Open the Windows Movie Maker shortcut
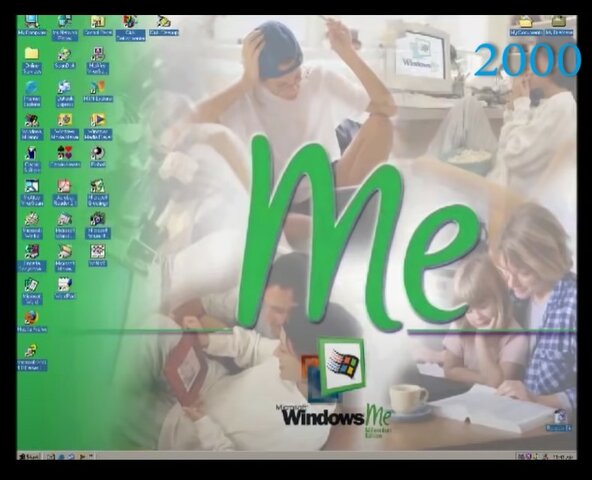Image resolution: width=592 pixels, height=480 pixels. (65, 127)
